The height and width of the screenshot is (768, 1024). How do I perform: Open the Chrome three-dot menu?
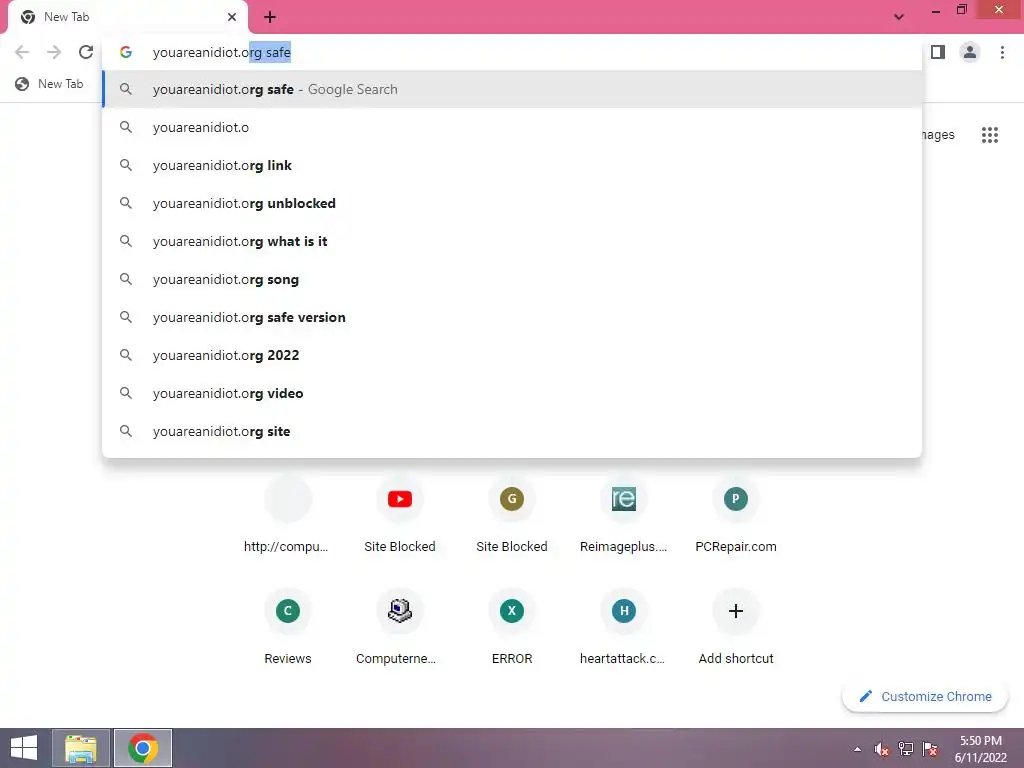tap(1002, 52)
